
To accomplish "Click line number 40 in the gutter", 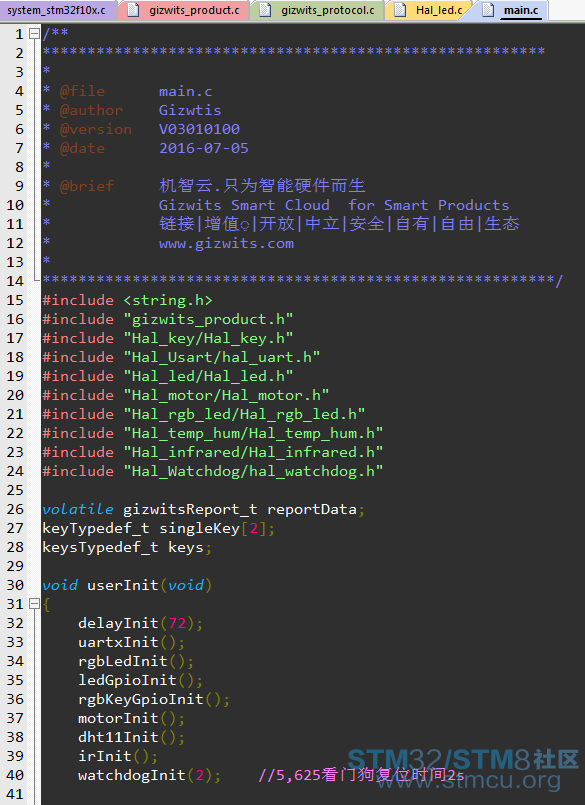I will click(15, 775).
